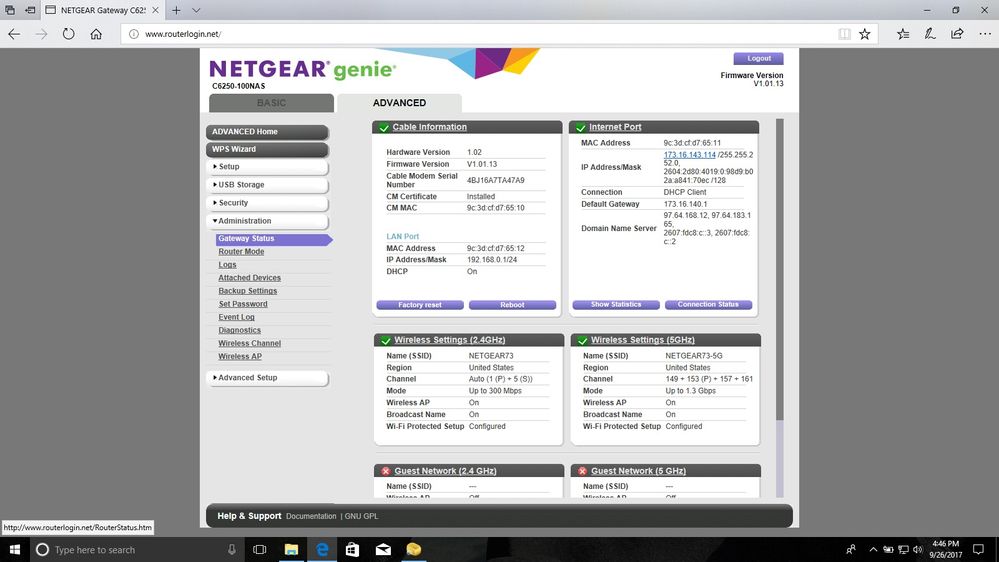Click the browser refresh icon
Image resolution: width=999 pixels, height=562 pixels.
[68, 33]
